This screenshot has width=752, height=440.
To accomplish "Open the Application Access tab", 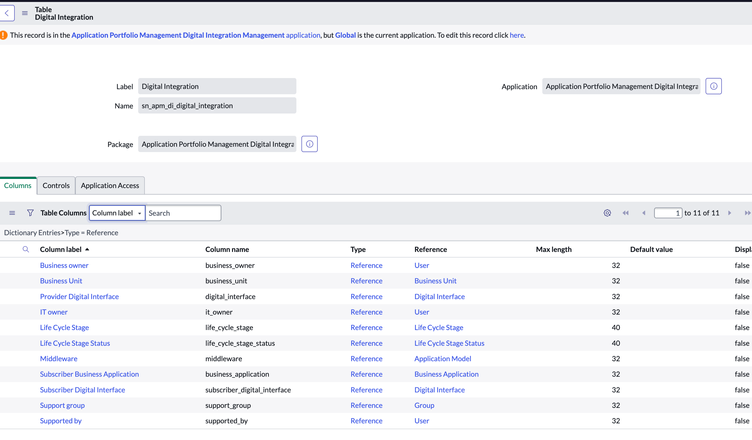I will click(110, 186).
